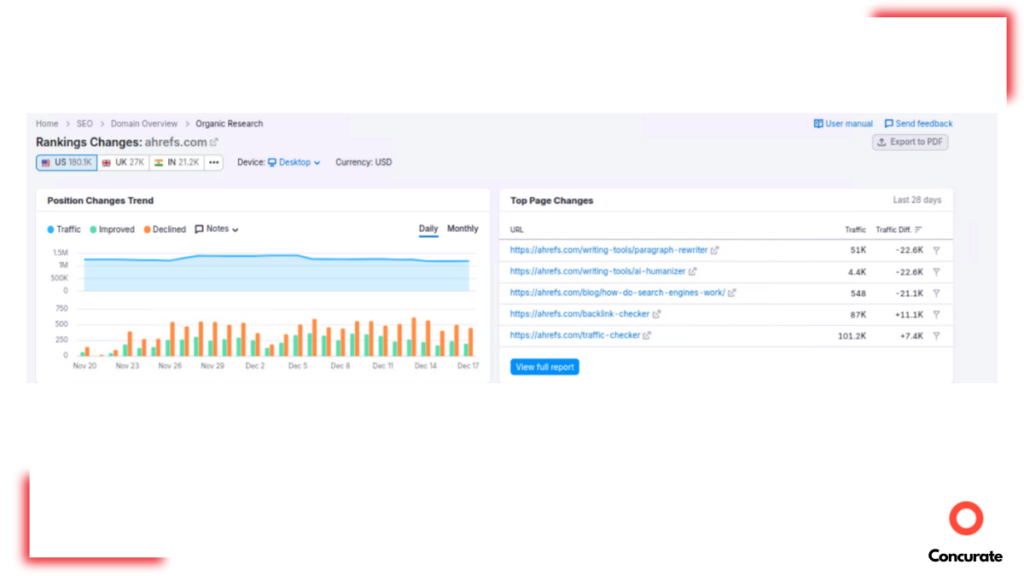Viewport: 1024px width, 576px height.
Task: Open backlink-checker page via external link icon
Action: click(x=656, y=314)
